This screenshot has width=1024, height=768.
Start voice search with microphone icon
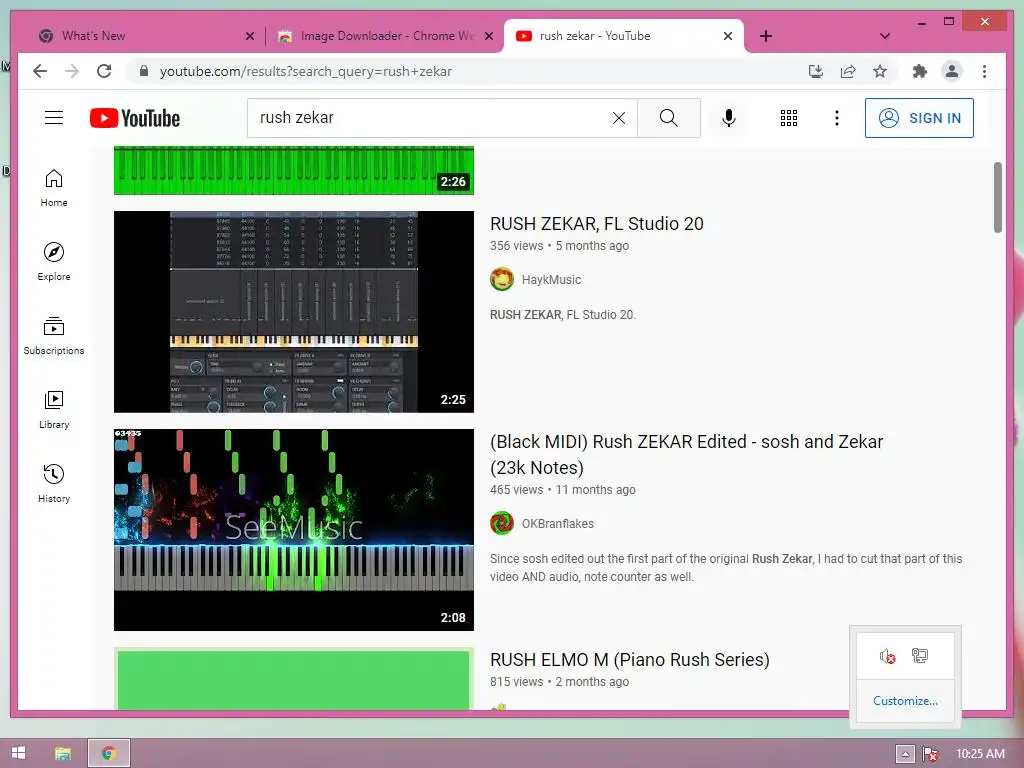(729, 118)
